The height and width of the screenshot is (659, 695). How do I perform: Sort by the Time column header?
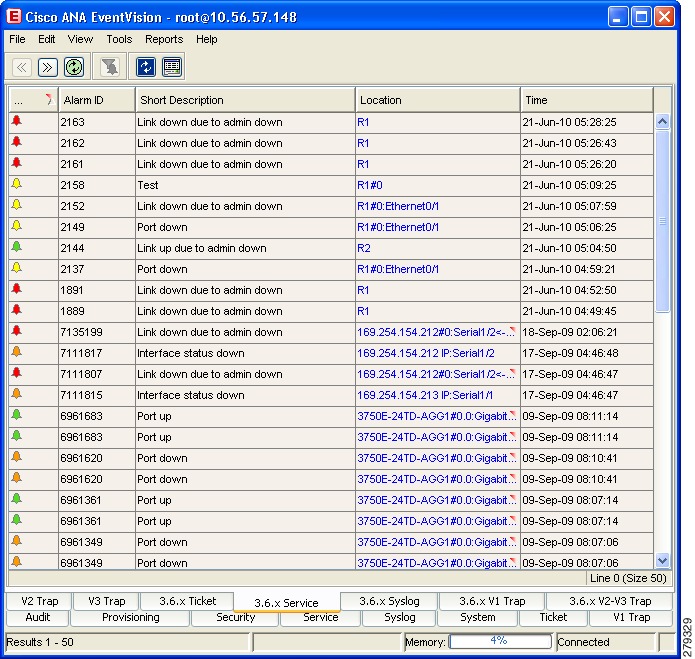coord(586,100)
